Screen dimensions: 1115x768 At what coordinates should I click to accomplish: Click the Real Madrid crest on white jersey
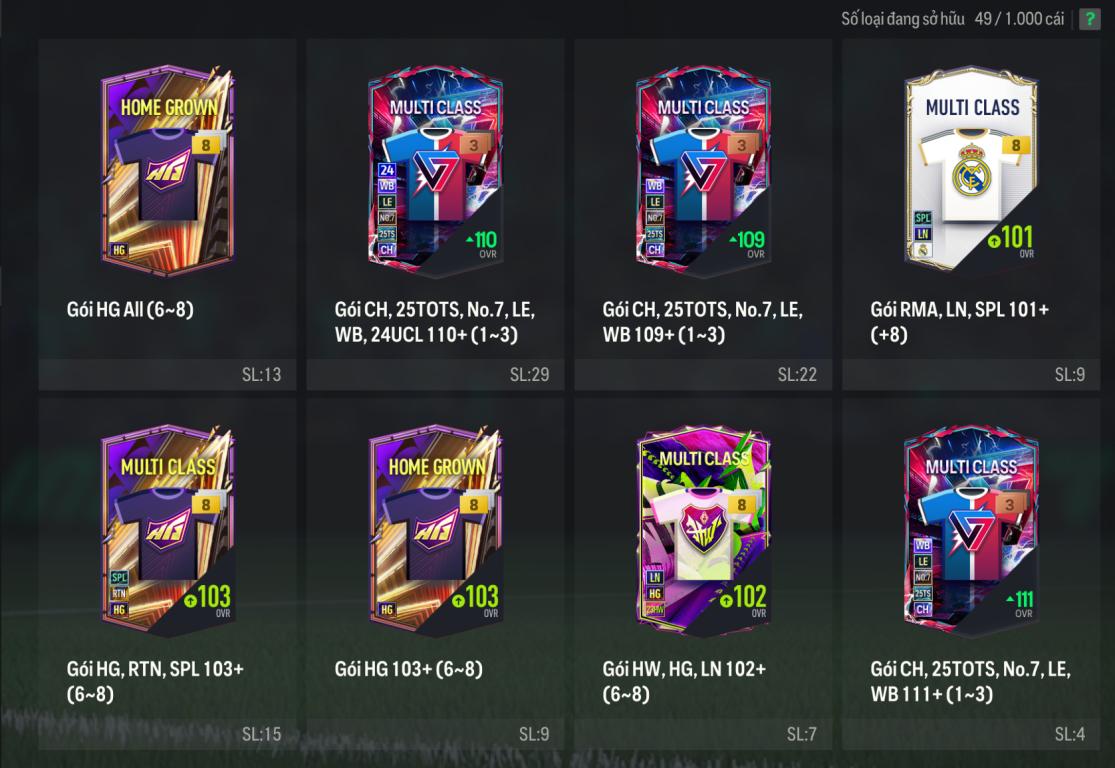point(971,171)
